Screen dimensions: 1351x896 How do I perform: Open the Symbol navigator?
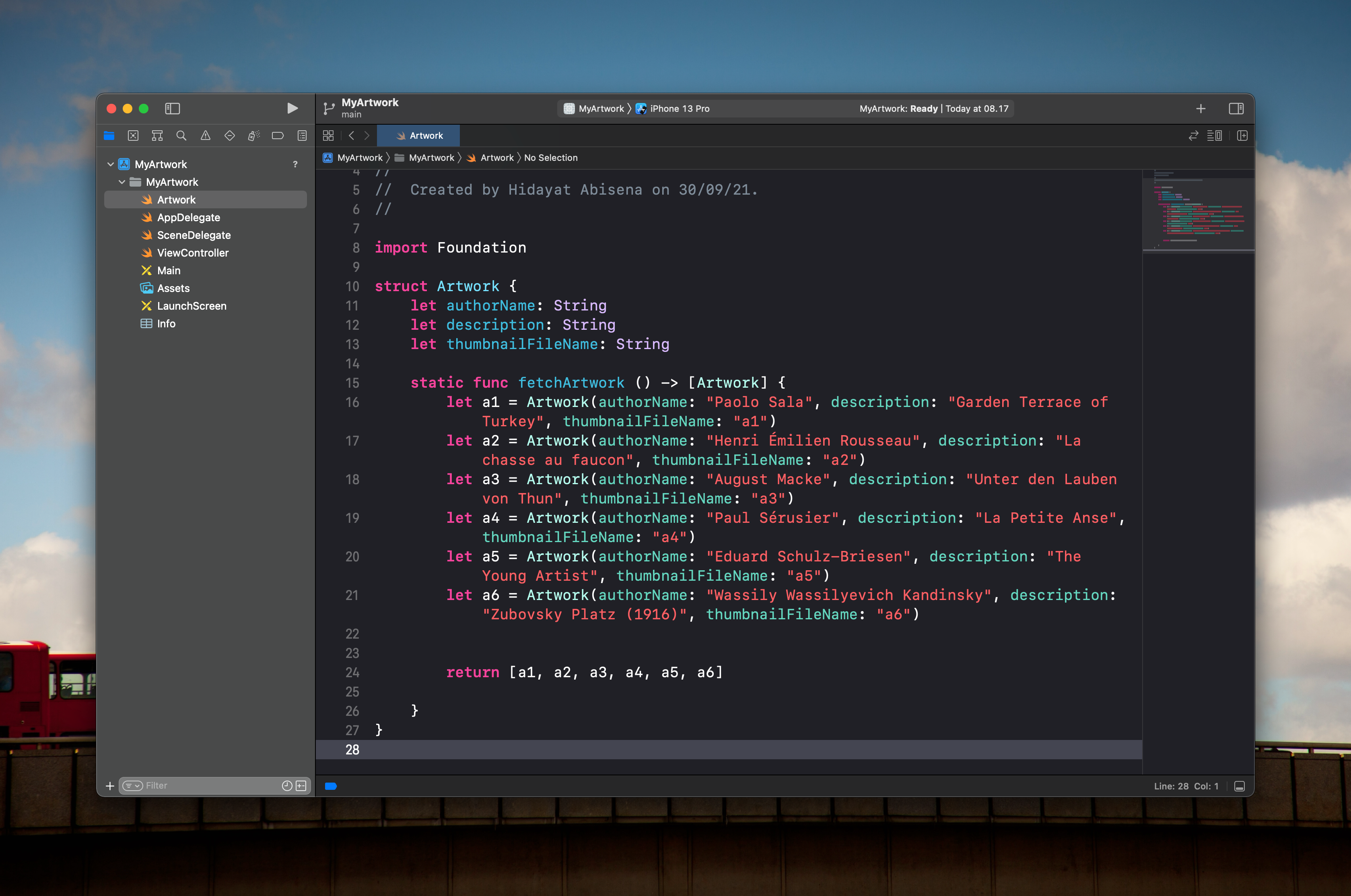[157, 136]
